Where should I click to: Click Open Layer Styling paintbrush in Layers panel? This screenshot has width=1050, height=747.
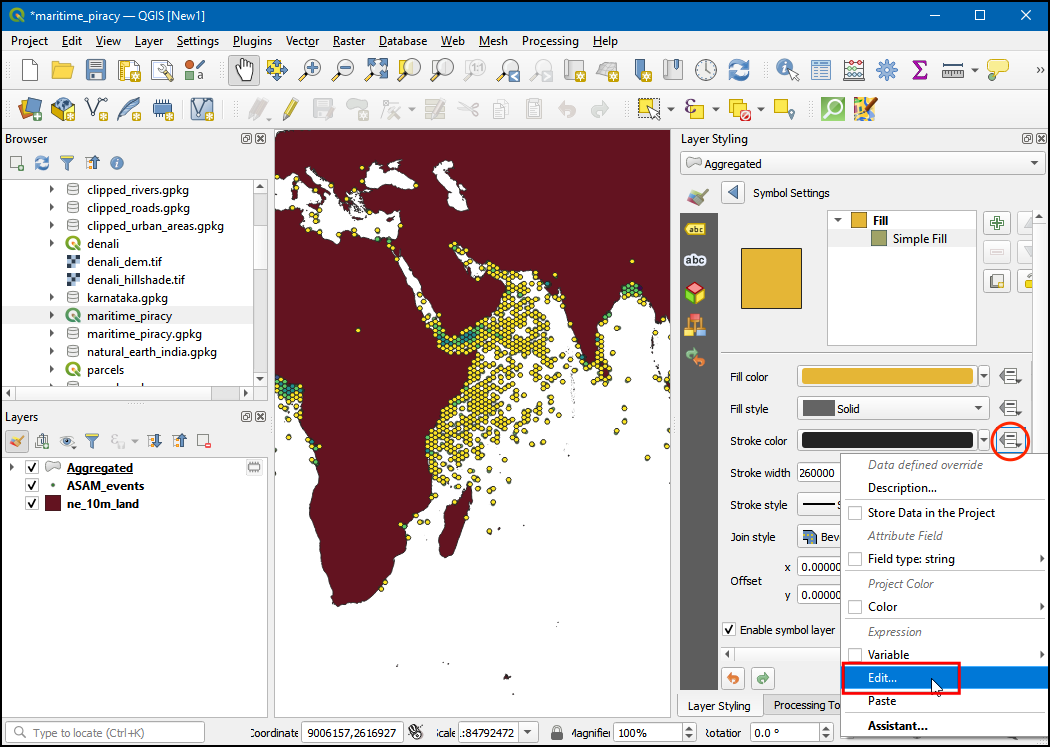[x=17, y=441]
